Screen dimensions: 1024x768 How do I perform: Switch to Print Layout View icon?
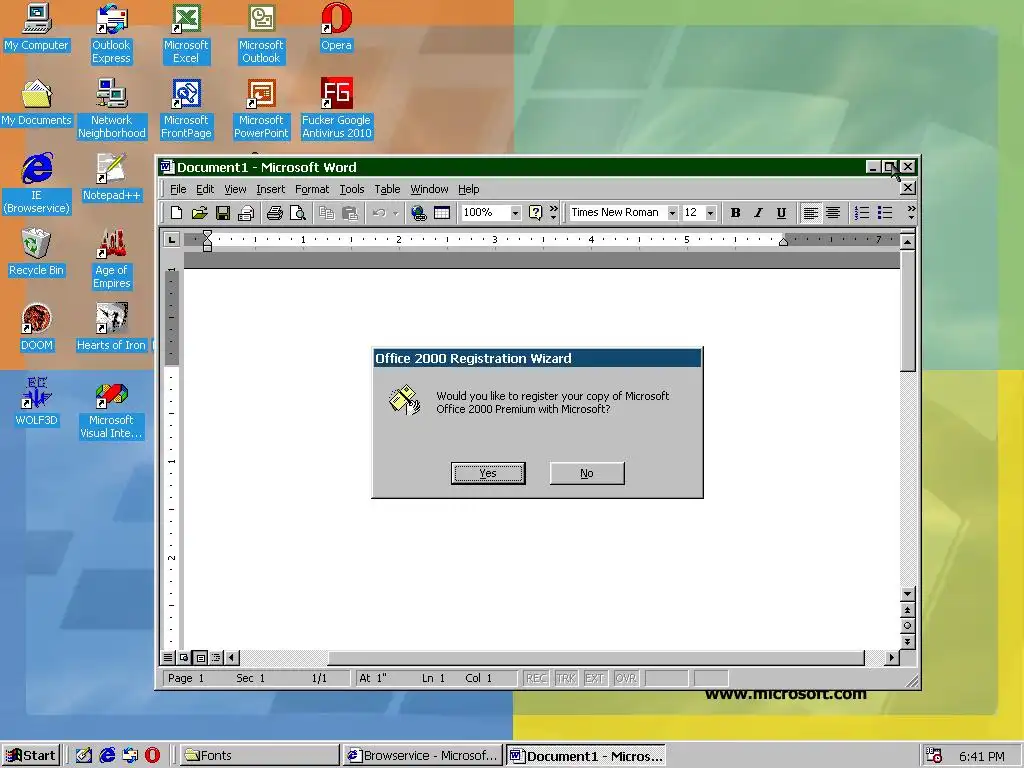click(x=200, y=658)
